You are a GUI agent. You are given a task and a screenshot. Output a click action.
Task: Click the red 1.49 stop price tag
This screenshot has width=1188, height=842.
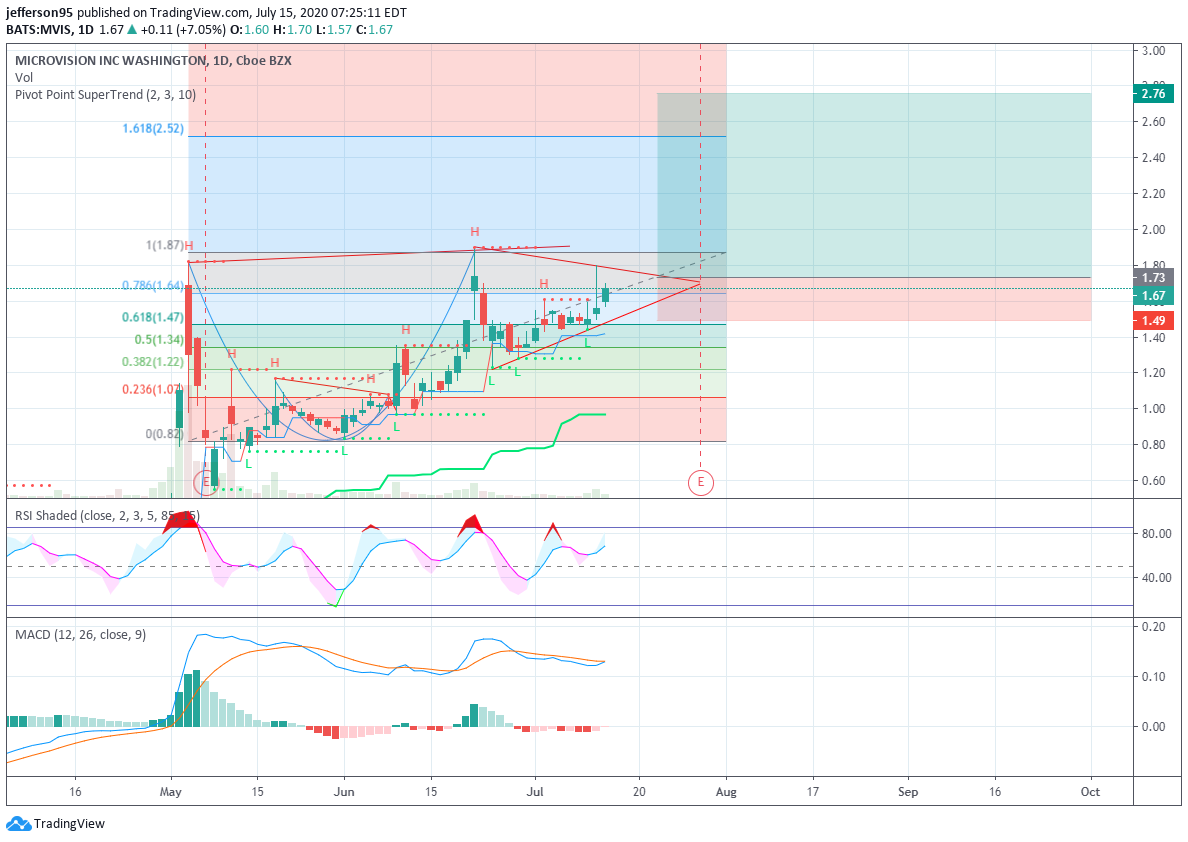tap(1153, 321)
